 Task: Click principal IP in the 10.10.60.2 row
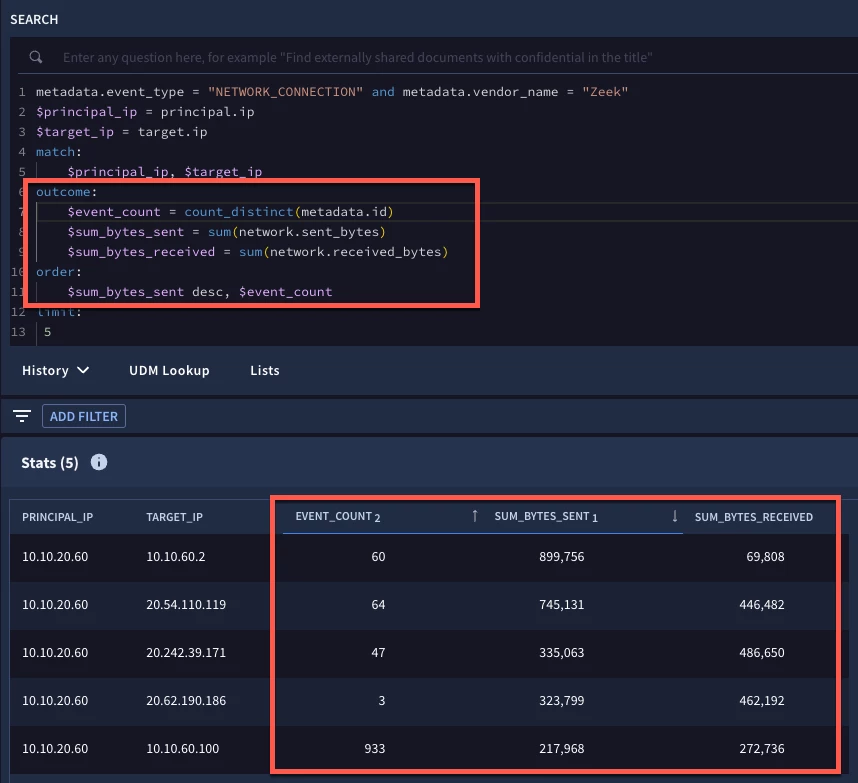pos(55,556)
